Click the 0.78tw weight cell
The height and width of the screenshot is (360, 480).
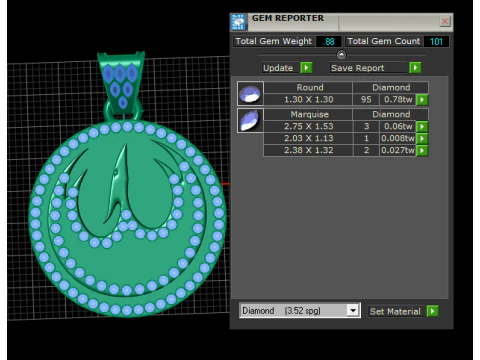pyautogui.click(x=398, y=99)
